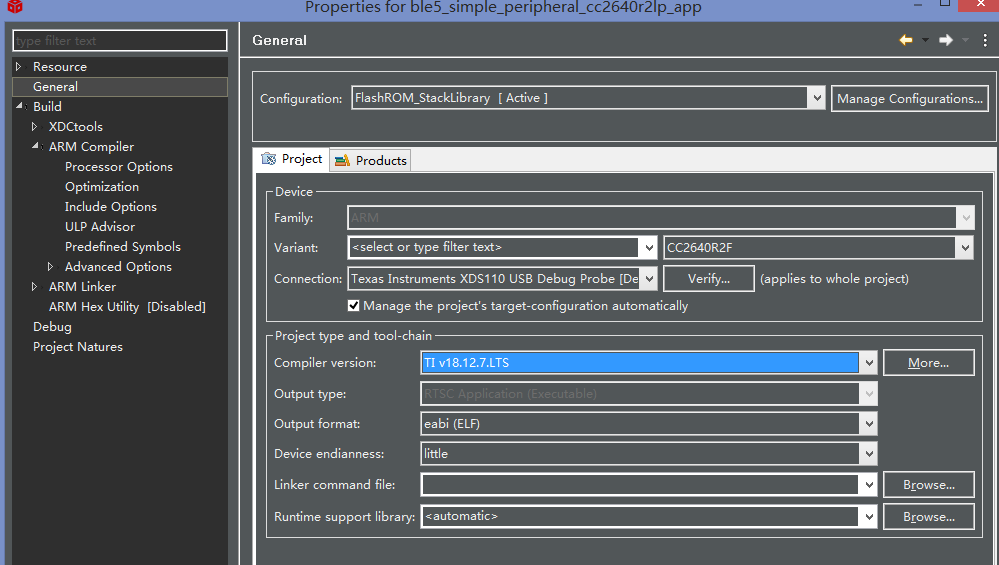This screenshot has width=999, height=565.
Task: Open back history dropdown arrow
Action: pyautogui.click(x=925, y=40)
